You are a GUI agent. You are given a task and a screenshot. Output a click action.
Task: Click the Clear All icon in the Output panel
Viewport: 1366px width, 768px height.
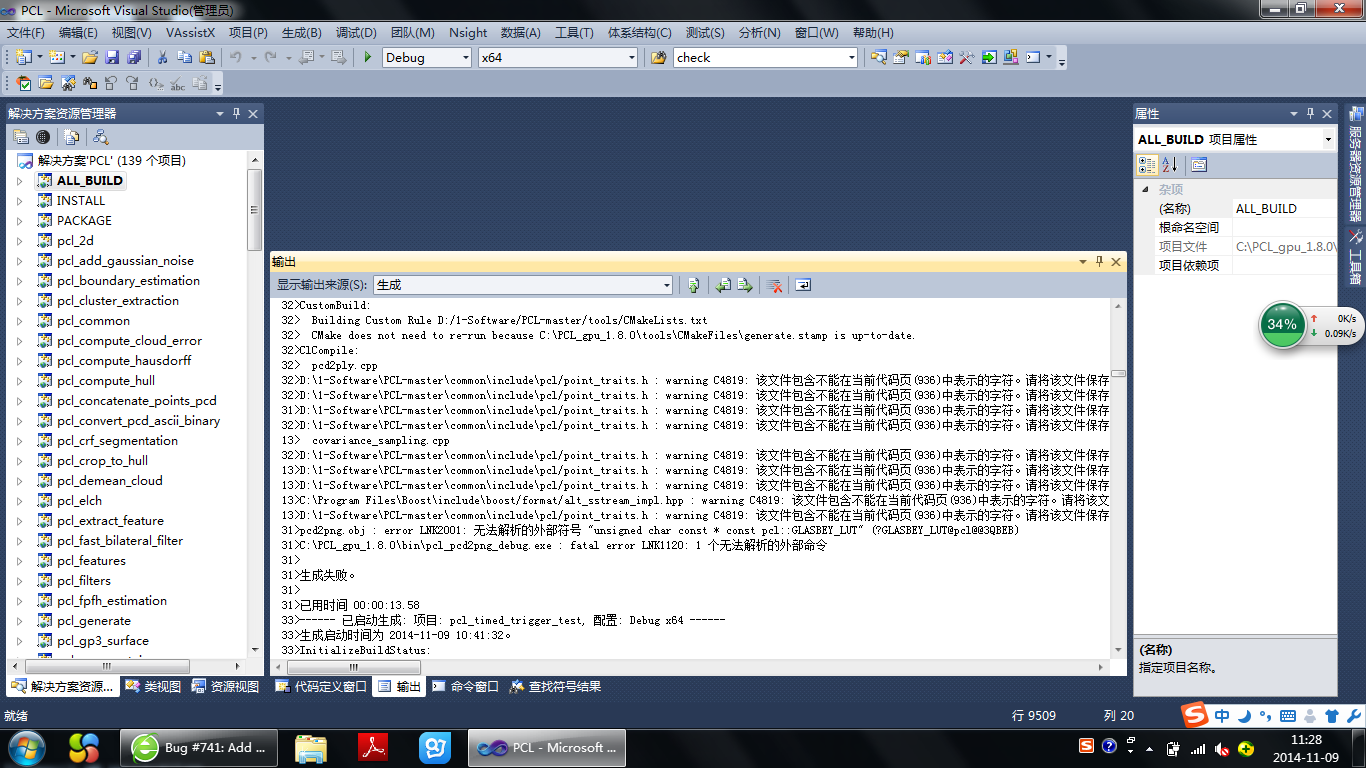pos(774,285)
